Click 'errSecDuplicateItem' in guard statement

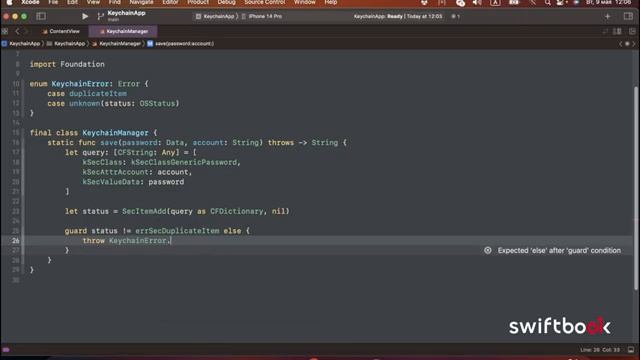pos(177,231)
